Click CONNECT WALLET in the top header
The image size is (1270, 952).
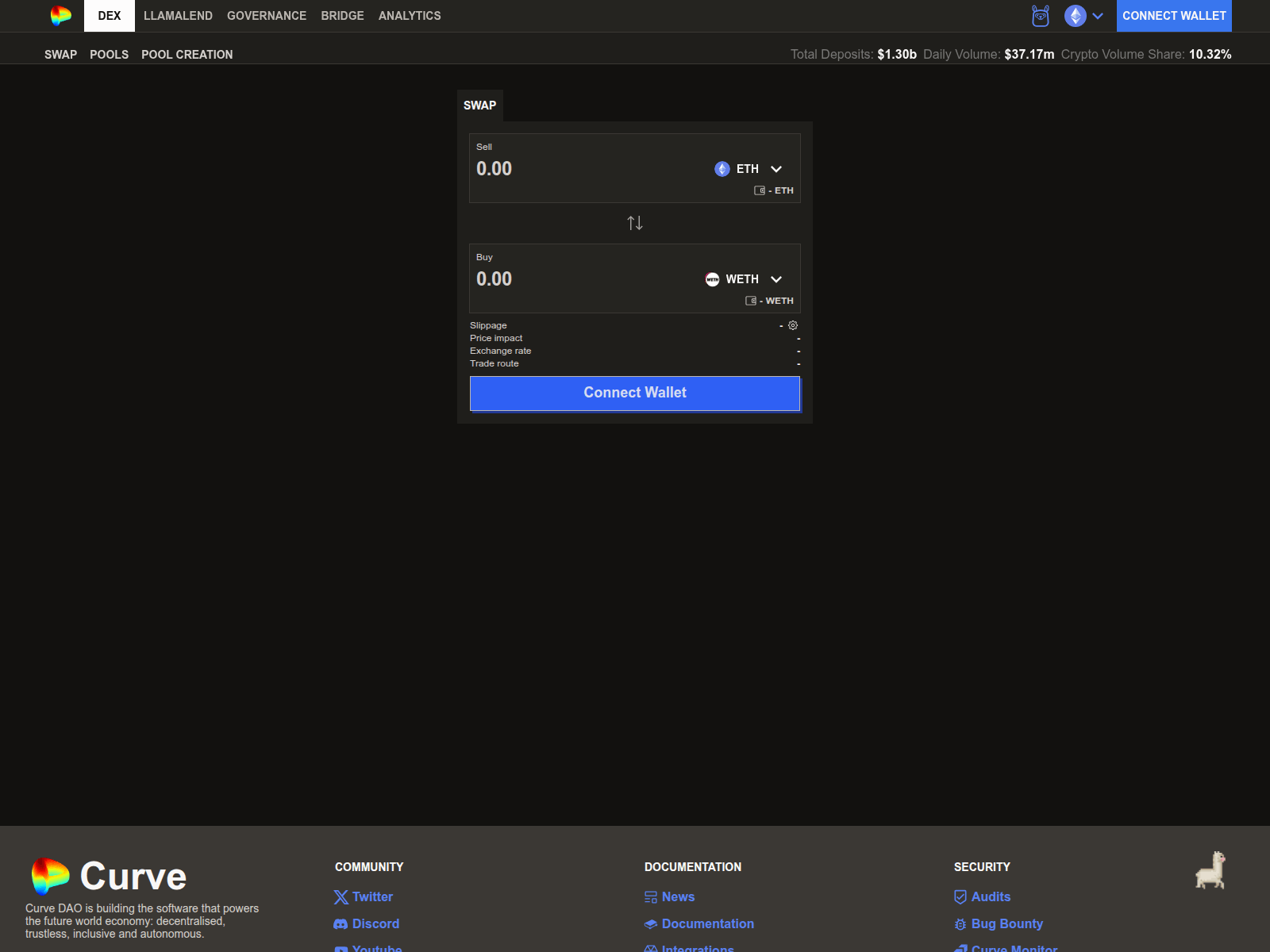pyautogui.click(x=1174, y=16)
